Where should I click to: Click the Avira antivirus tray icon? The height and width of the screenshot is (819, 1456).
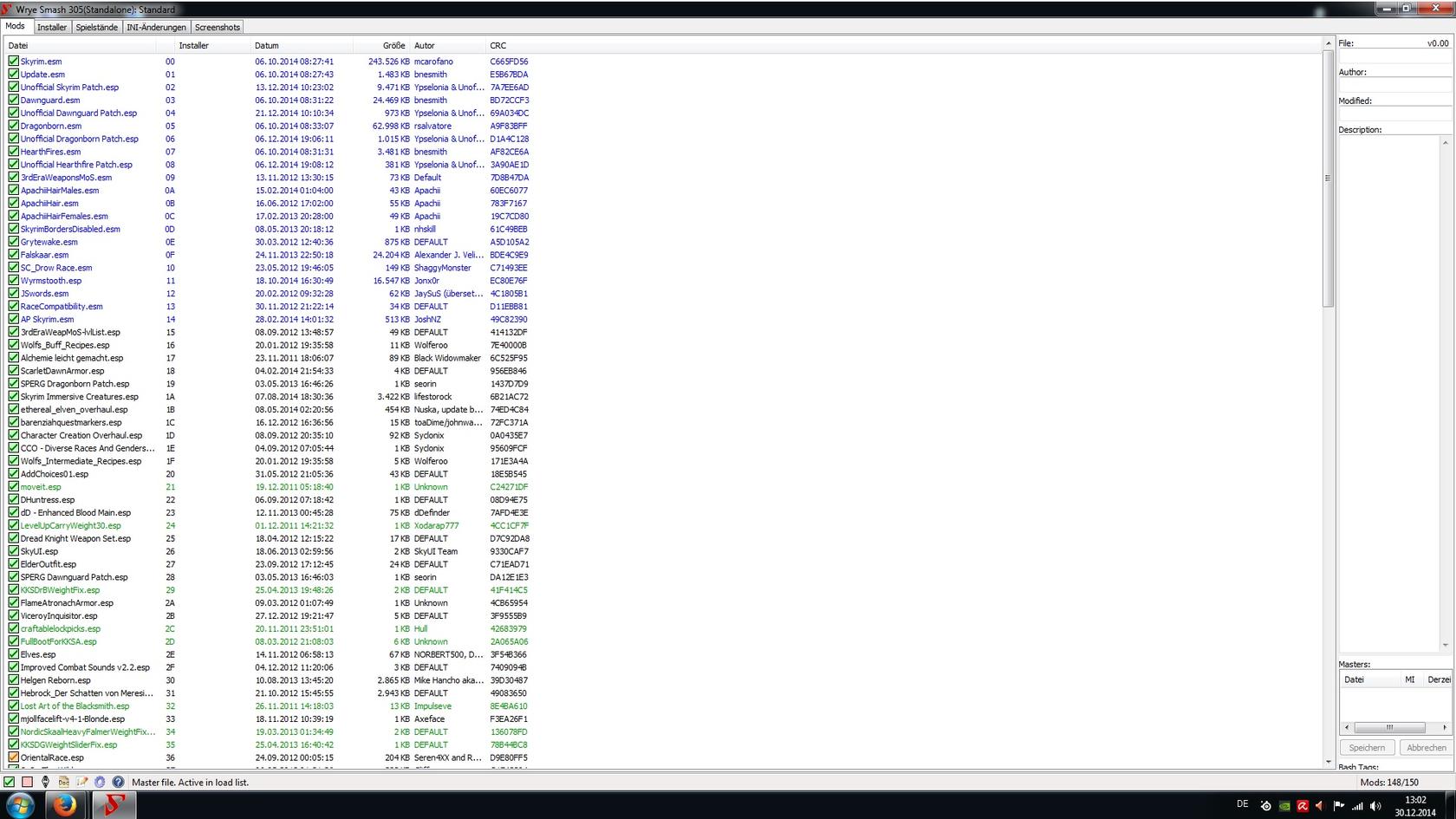pos(1302,806)
